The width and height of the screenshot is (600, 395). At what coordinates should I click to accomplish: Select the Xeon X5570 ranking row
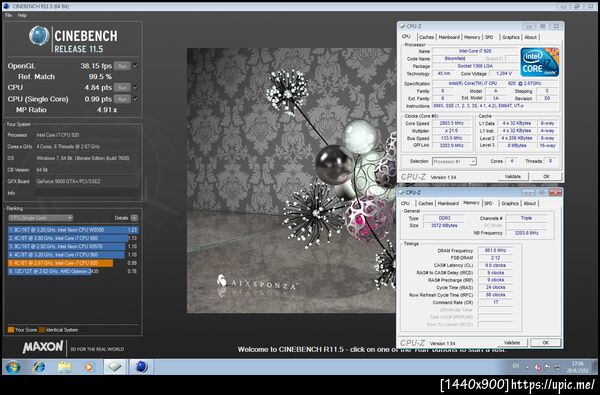pyautogui.click(x=73, y=246)
